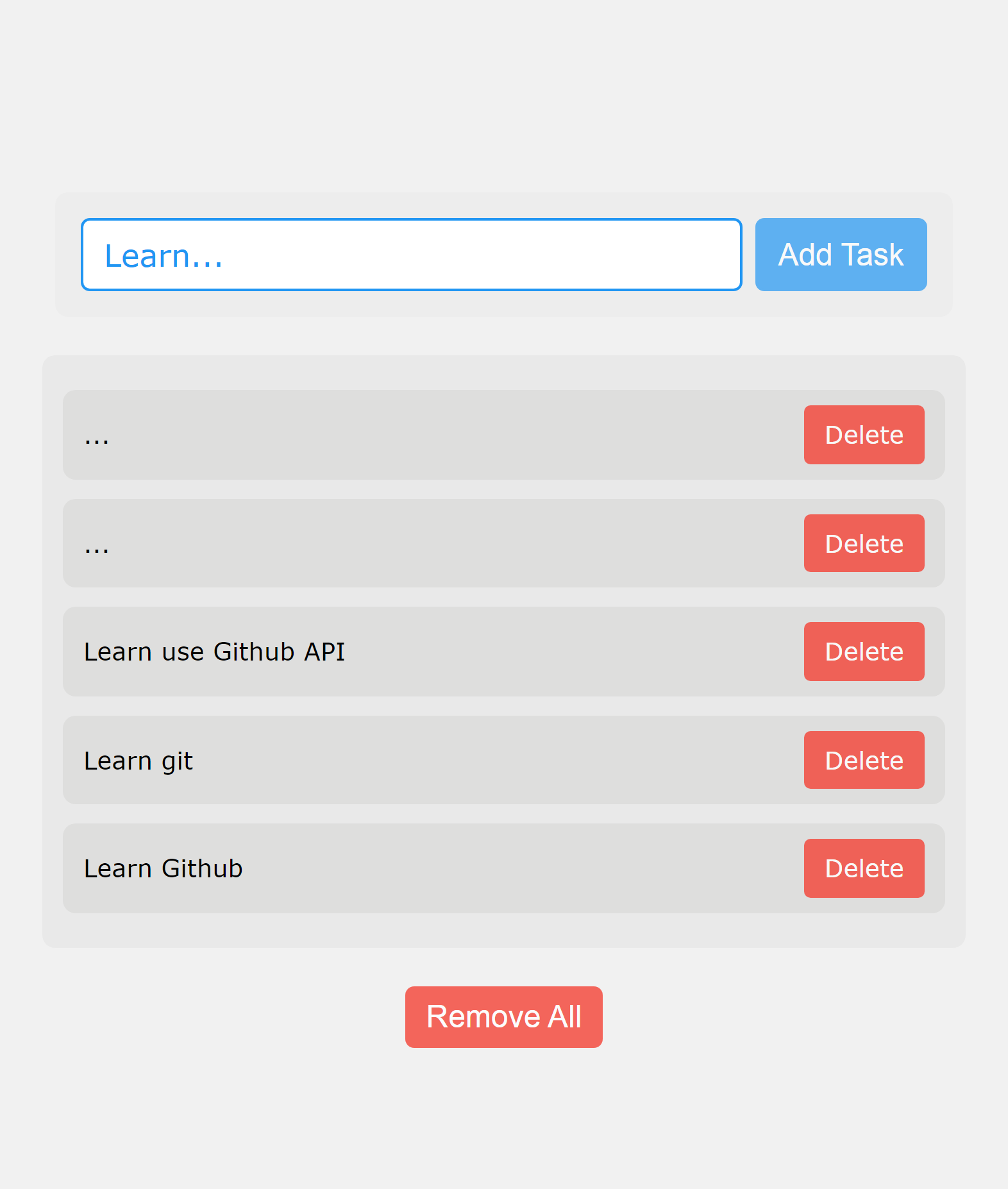Click the word "use" in the third task
This screenshot has height=1189, width=1008.
click(183, 652)
